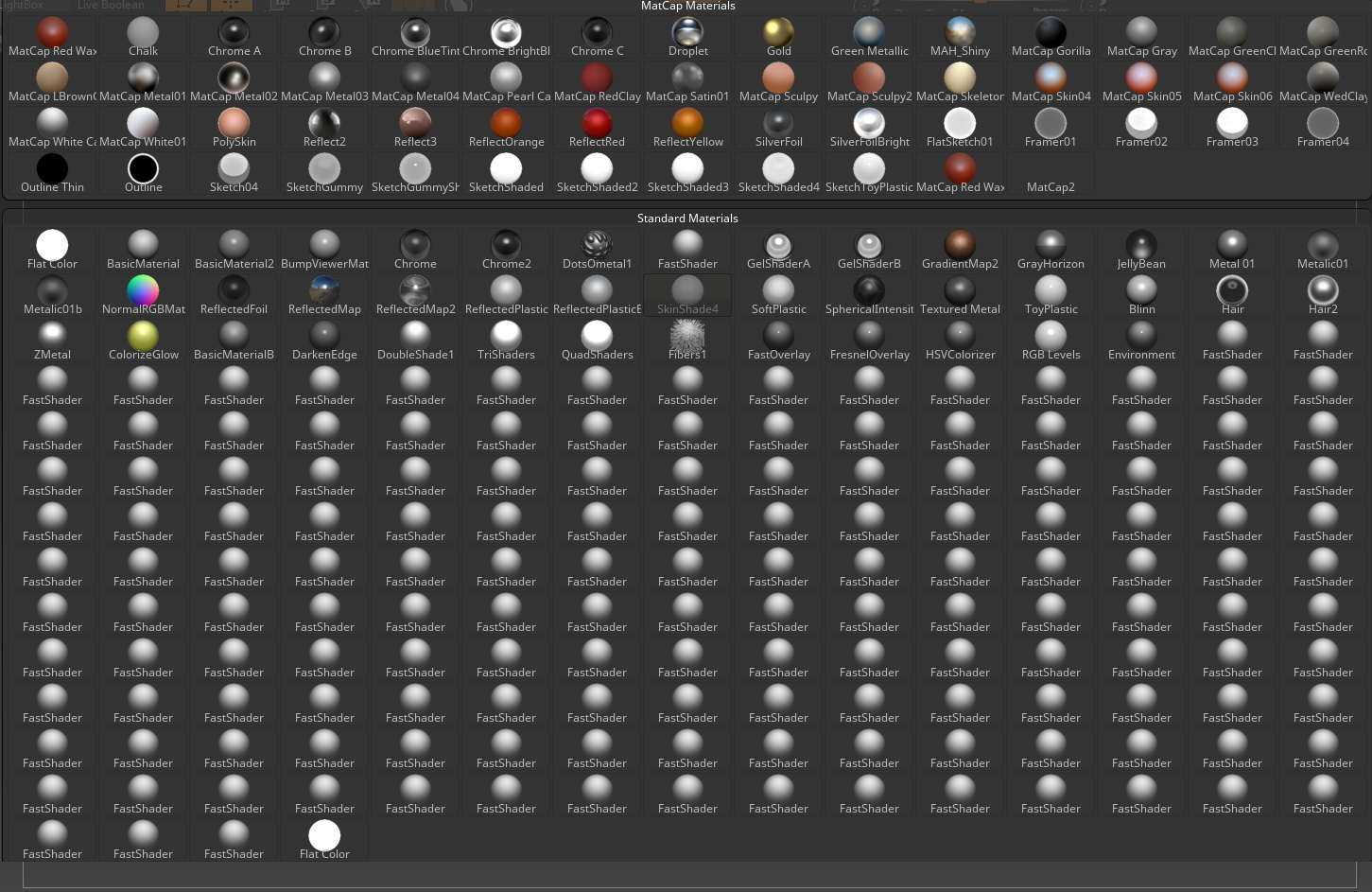
Task: Select the MatCap2 material slot
Action: click(1051, 173)
